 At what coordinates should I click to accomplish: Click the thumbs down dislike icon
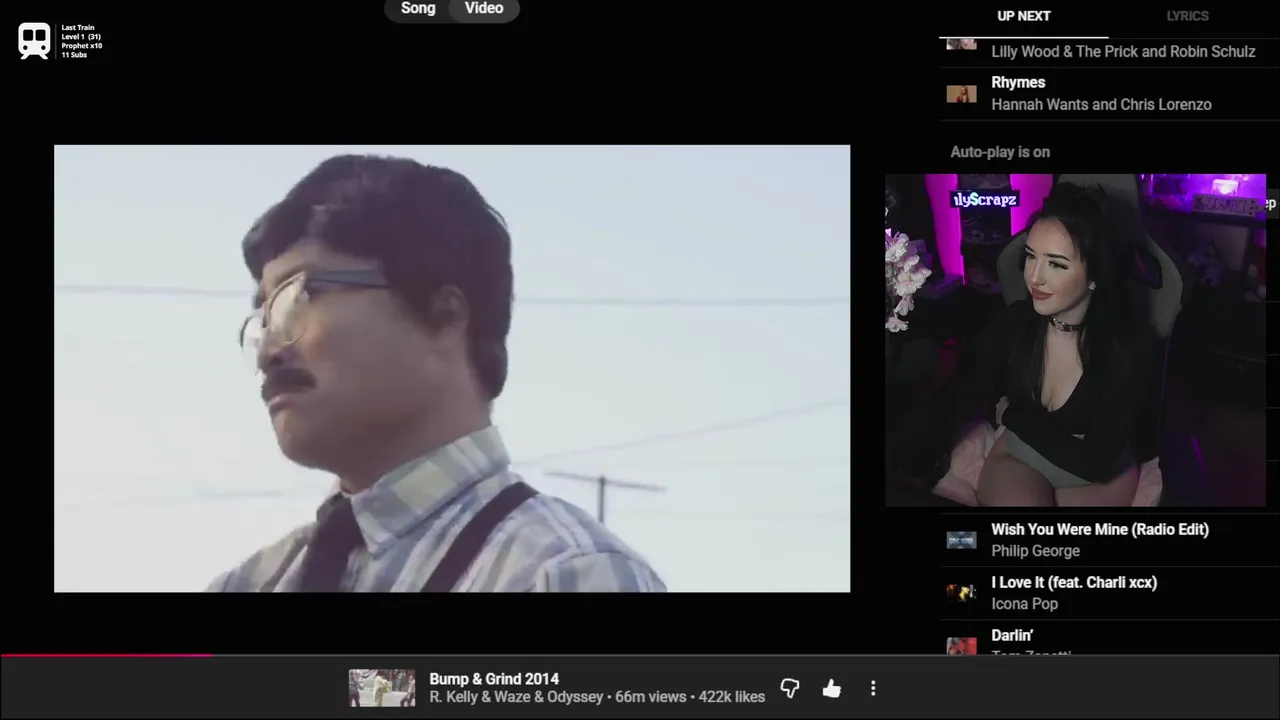click(x=789, y=688)
